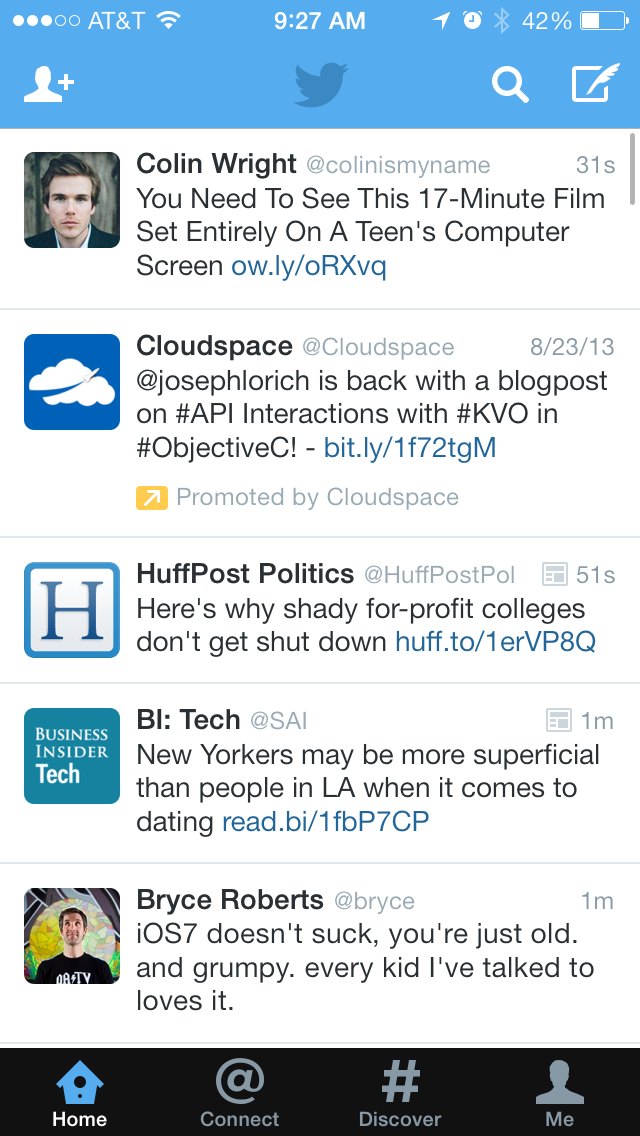Switch to the Connect tab
Viewport: 640px width, 1136px height.
239,1093
